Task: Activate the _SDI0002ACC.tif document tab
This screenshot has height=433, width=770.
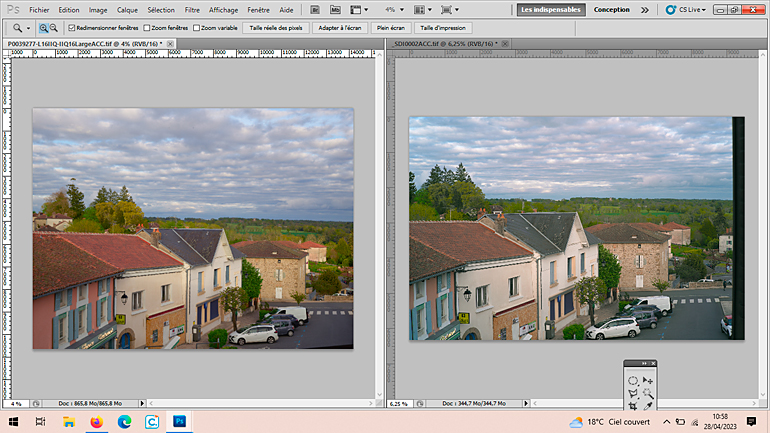Action: [445, 44]
